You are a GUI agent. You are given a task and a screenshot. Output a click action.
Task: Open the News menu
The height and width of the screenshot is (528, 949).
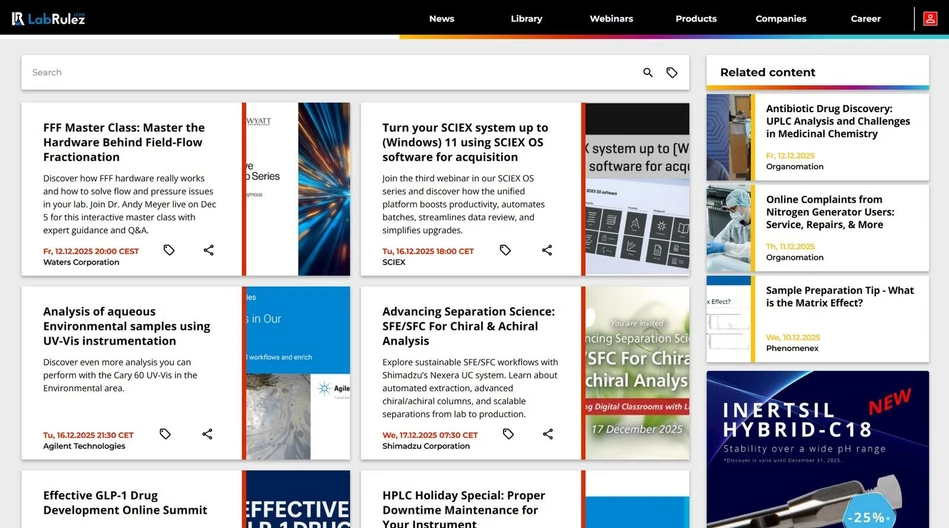pos(442,19)
